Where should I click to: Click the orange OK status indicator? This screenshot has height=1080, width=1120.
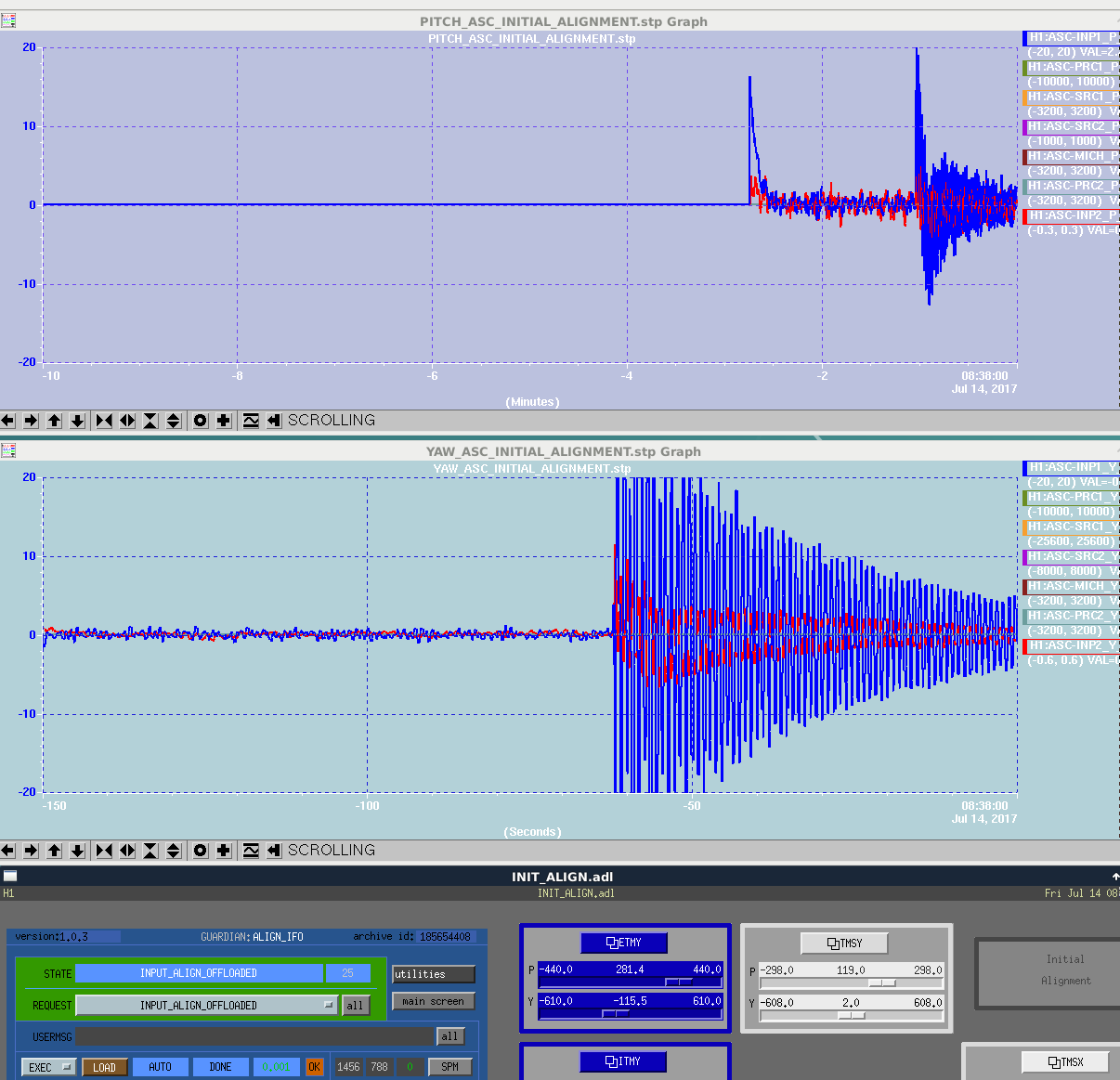[x=314, y=1067]
